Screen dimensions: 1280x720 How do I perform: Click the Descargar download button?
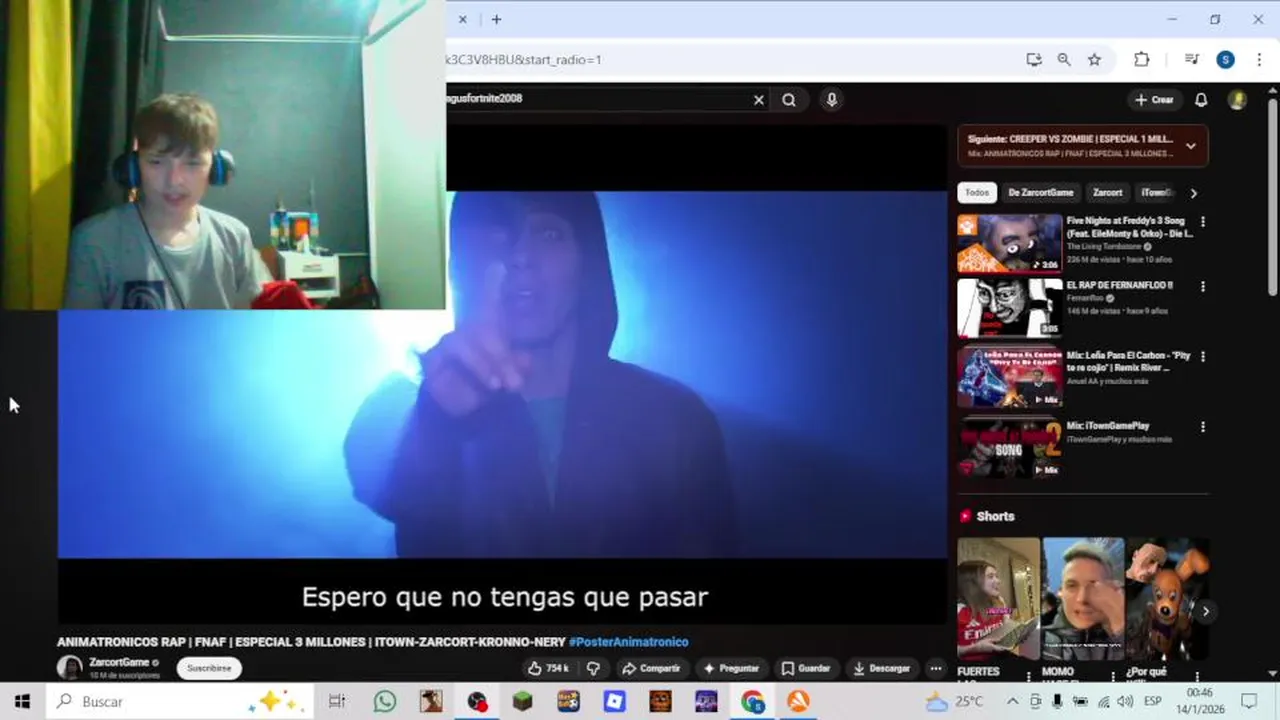point(881,668)
